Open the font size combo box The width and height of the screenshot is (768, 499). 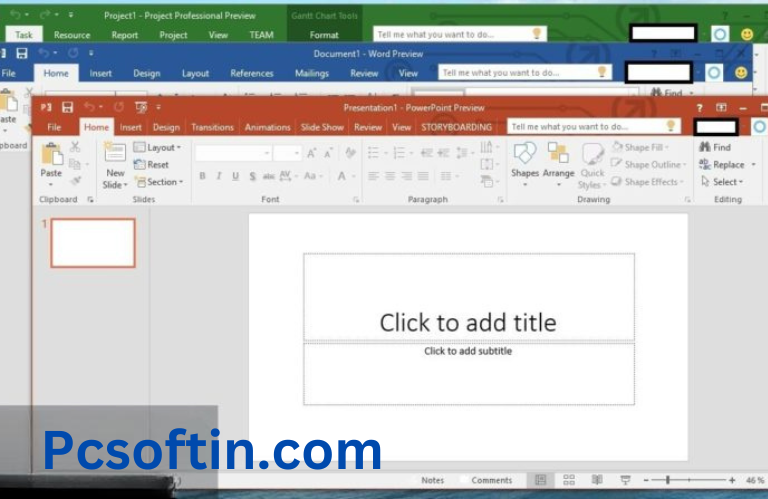coord(287,153)
